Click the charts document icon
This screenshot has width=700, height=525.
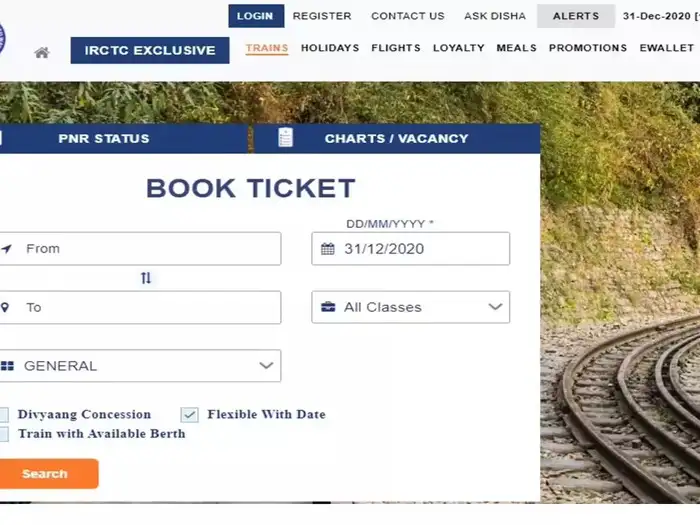286,138
